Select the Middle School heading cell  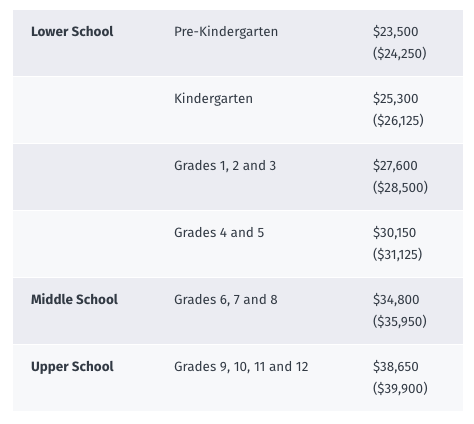coord(74,299)
